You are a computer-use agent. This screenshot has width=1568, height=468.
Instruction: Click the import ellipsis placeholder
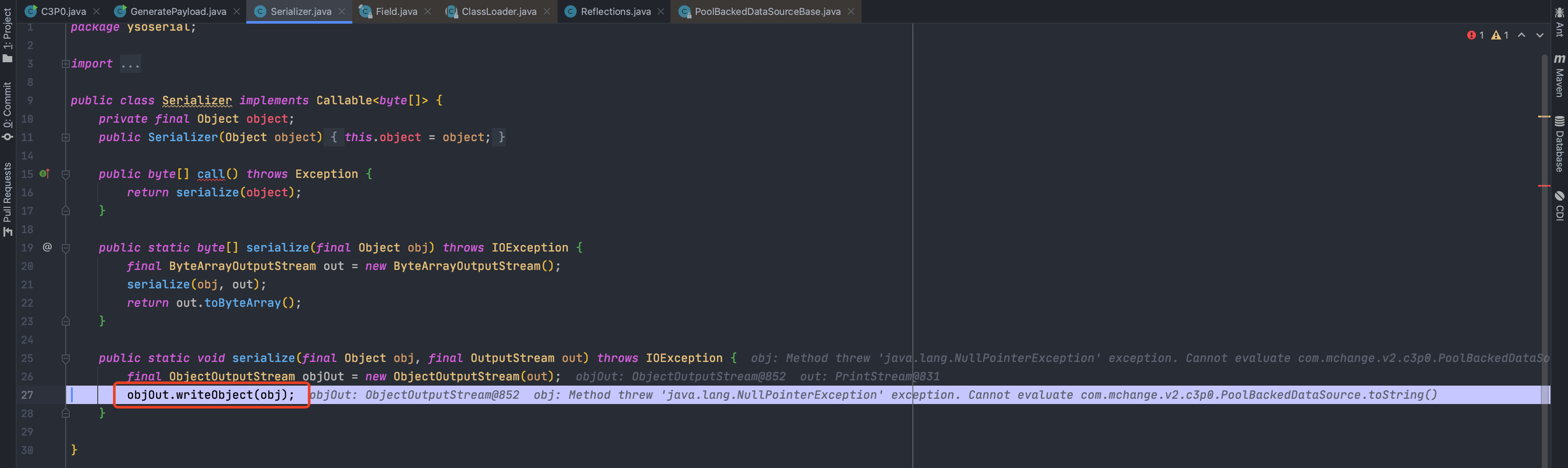pyautogui.click(x=130, y=64)
